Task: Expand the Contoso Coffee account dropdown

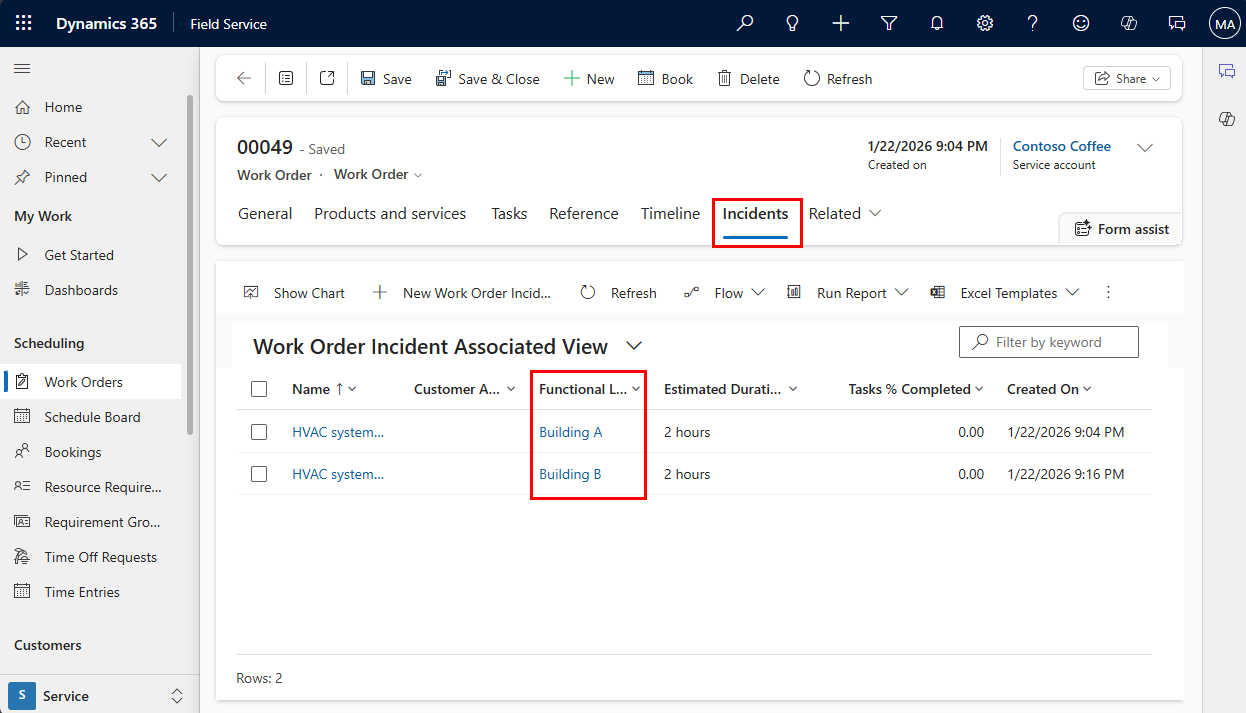Action: coord(1145,147)
